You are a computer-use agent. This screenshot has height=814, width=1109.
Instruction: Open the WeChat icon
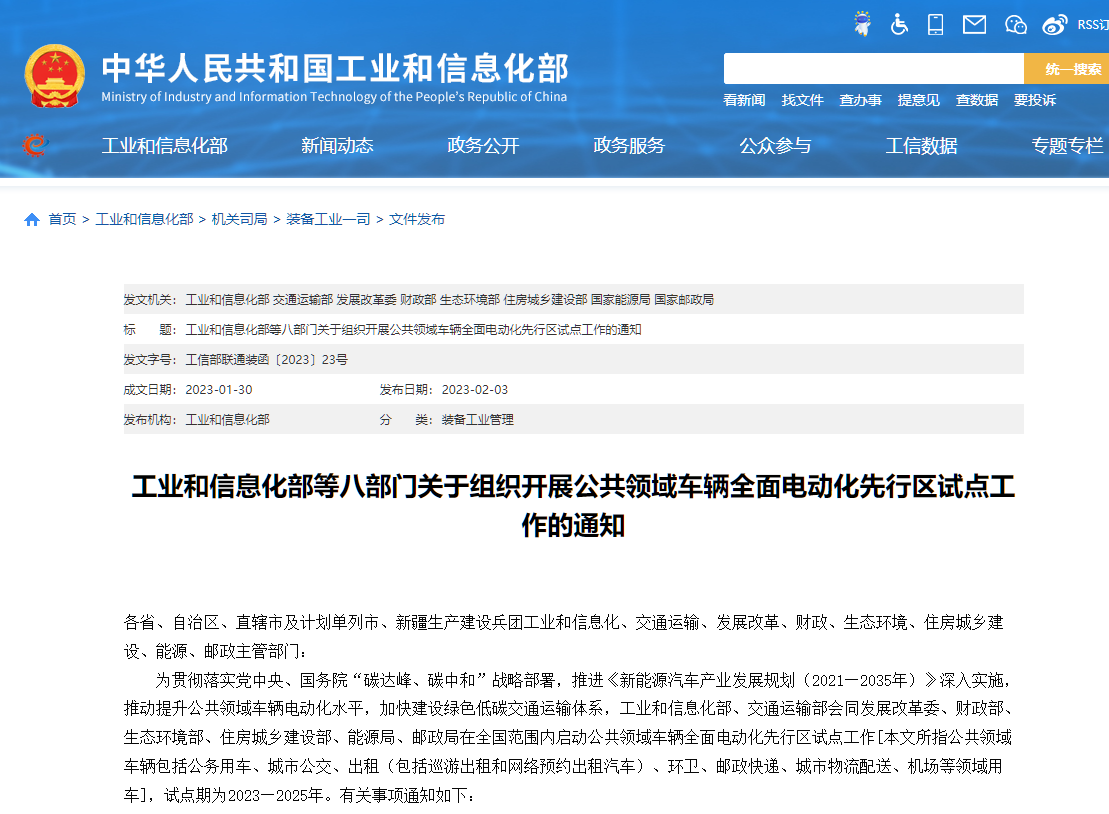[1016, 25]
